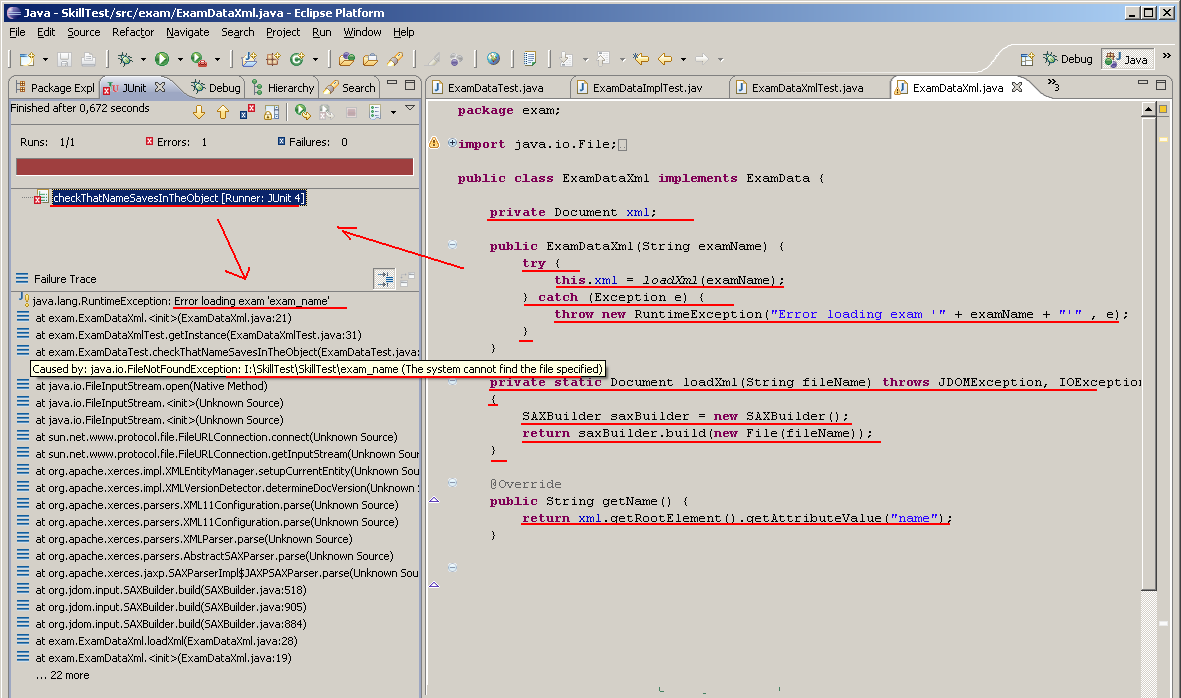1181x698 pixels.
Task: Click the Print icon in the toolbar
Action: click(x=87, y=59)
